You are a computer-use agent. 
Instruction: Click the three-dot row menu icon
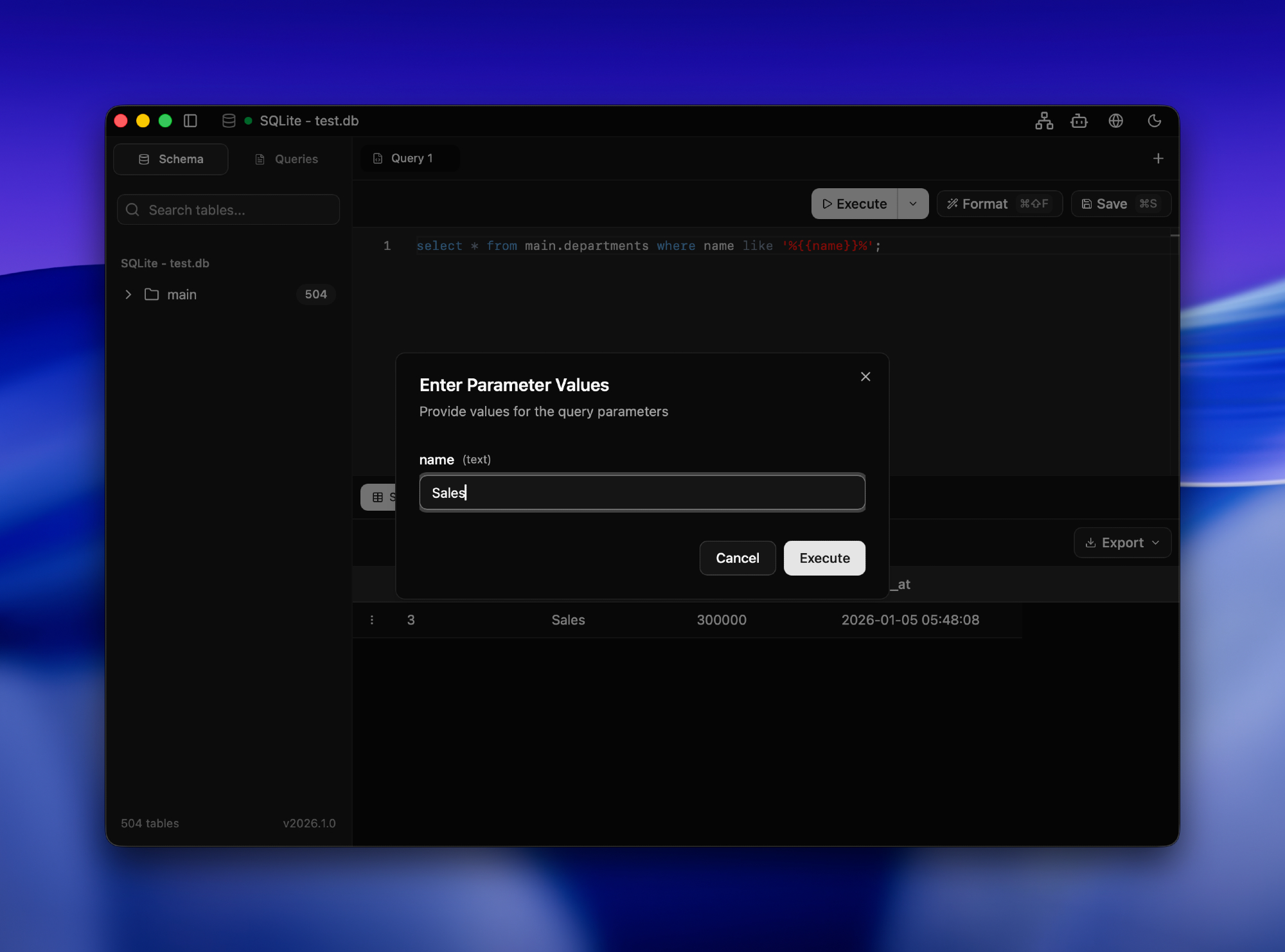(372, 620)
